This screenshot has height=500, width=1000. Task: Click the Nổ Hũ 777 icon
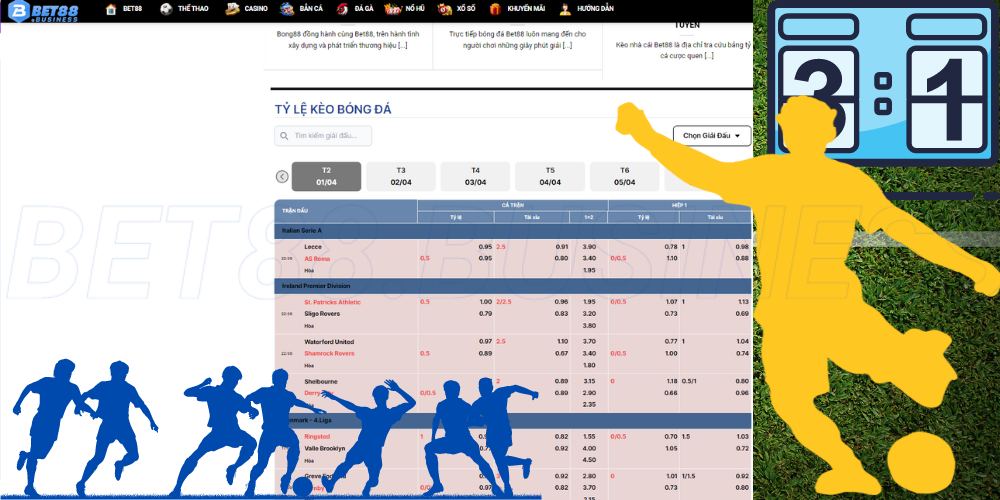[393, 9]
